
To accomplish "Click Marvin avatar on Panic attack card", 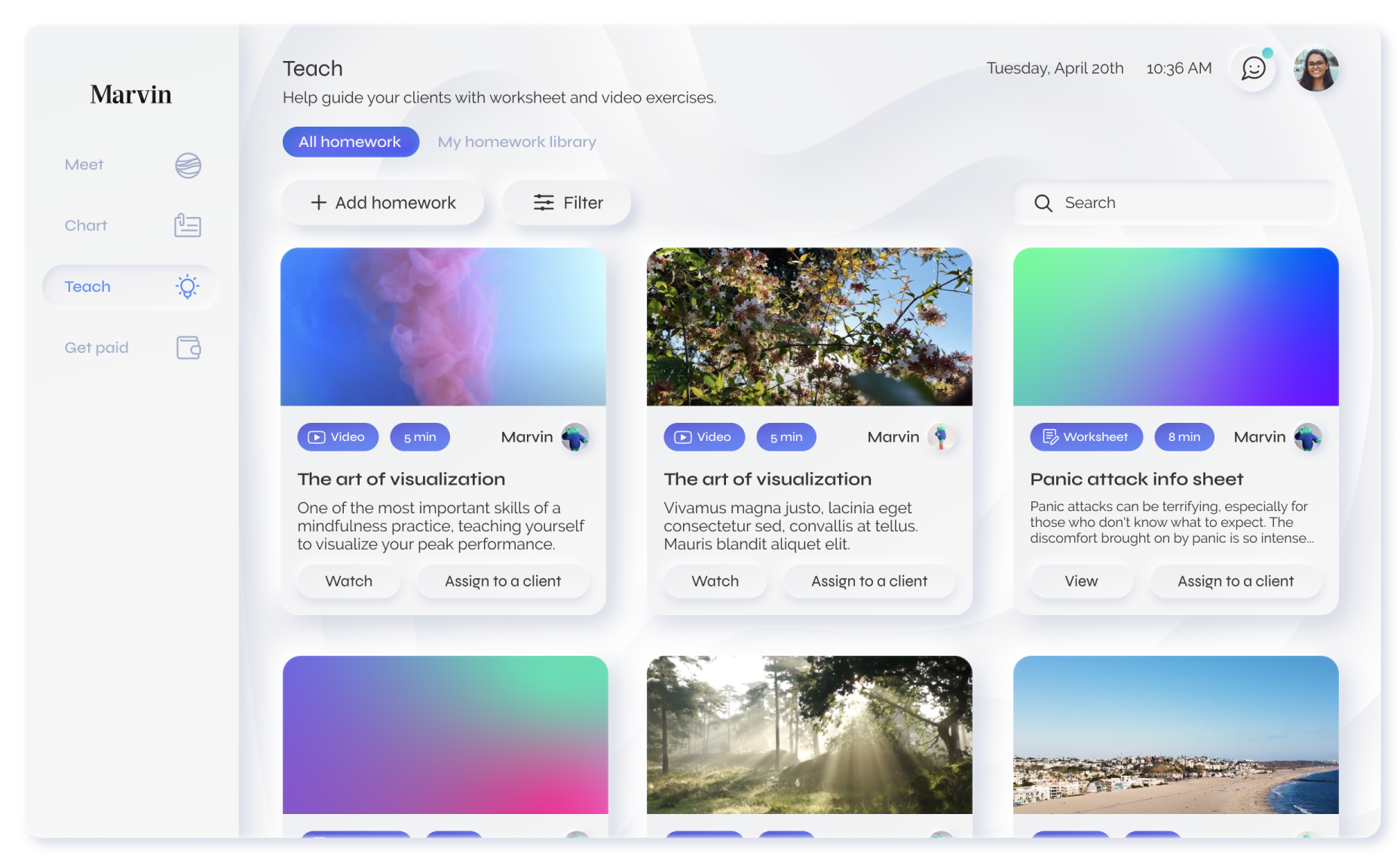I will pyautogui.click(x=1308, y=437).
